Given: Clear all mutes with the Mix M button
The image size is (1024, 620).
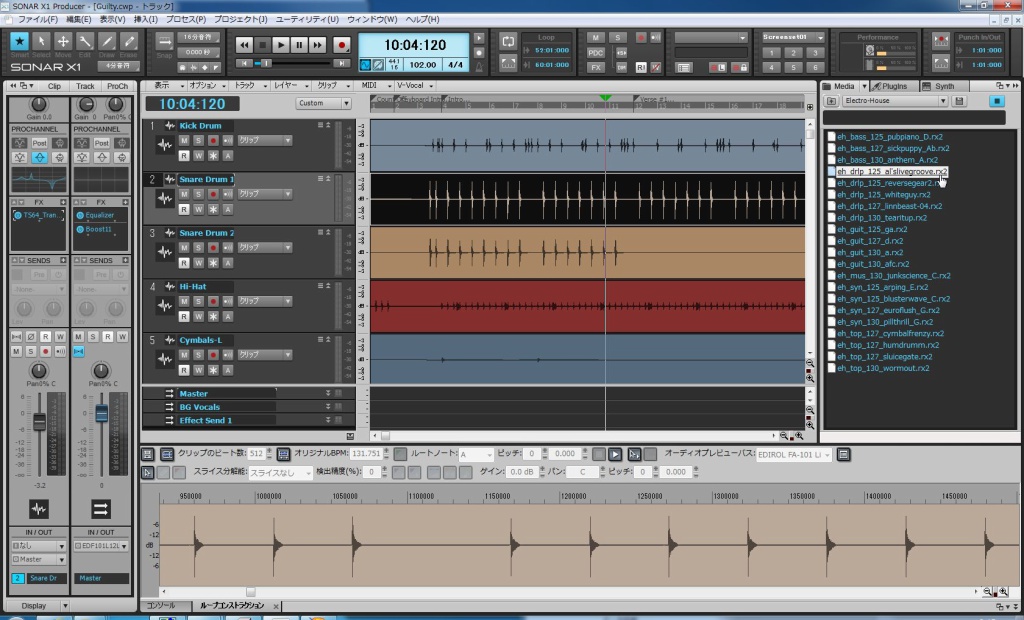Looking at the screenshot, I should point(596,37).
